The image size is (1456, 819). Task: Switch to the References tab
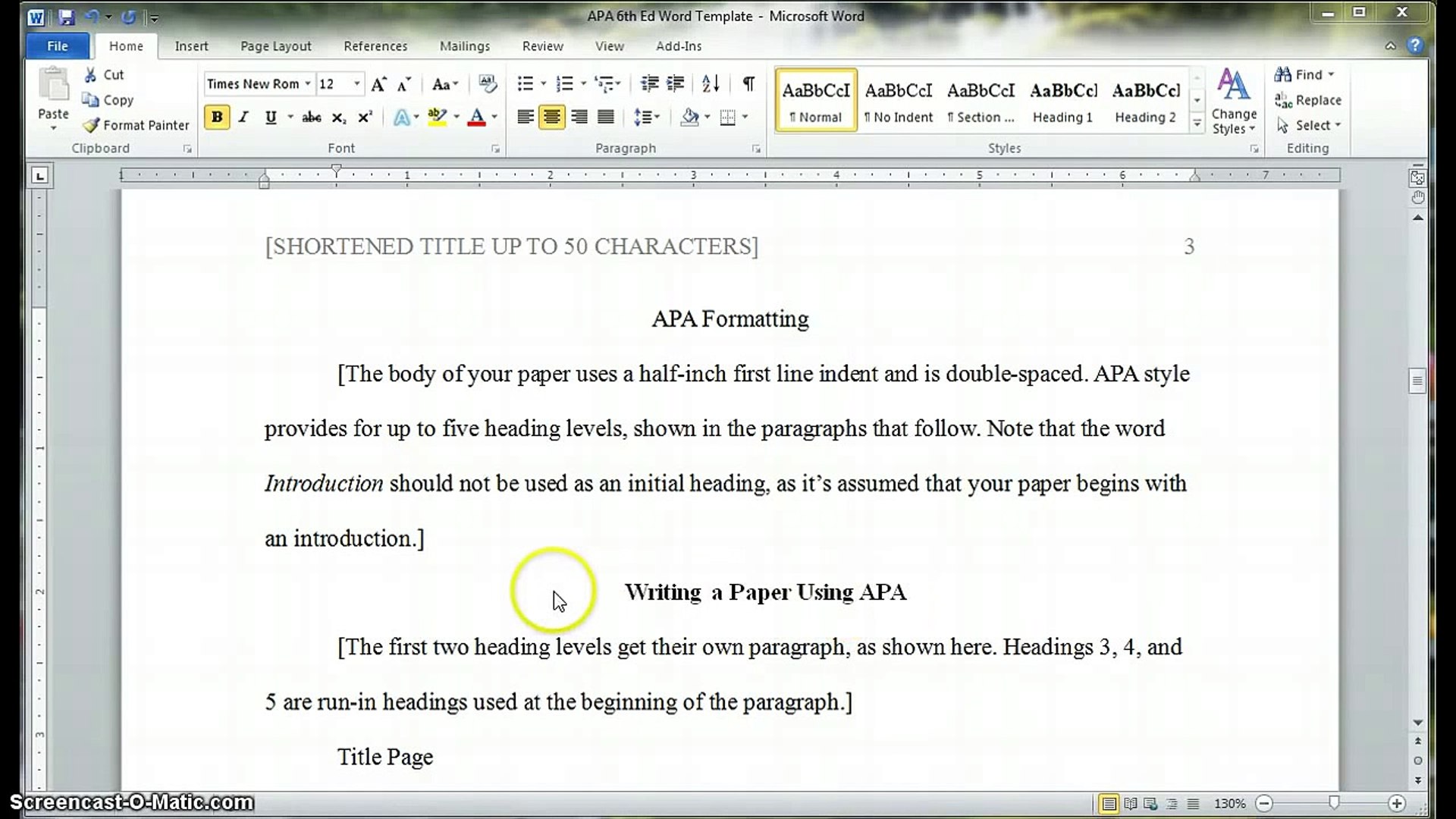coord(375,46)
